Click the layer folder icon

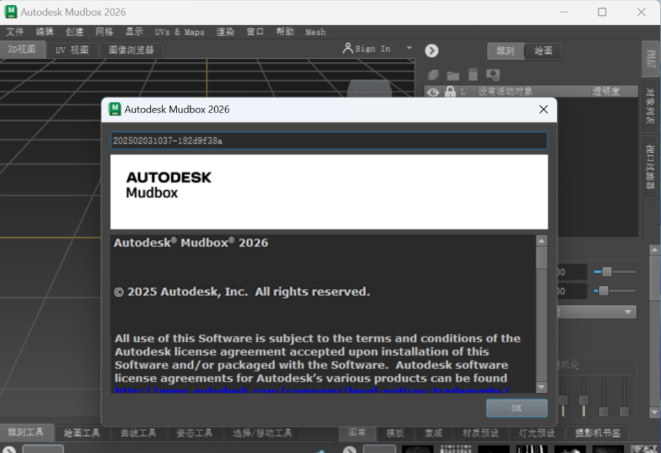pos(452,75)
